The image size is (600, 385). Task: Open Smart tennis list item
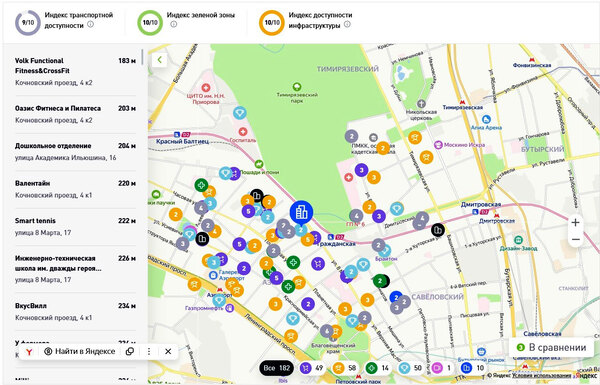pos(75,227)
